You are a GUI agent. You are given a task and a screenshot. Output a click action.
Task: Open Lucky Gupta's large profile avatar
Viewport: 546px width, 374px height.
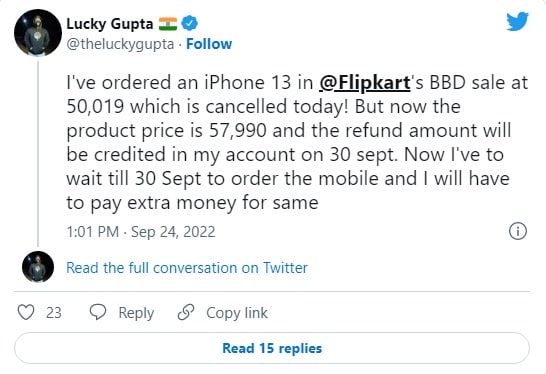(38, 33)
